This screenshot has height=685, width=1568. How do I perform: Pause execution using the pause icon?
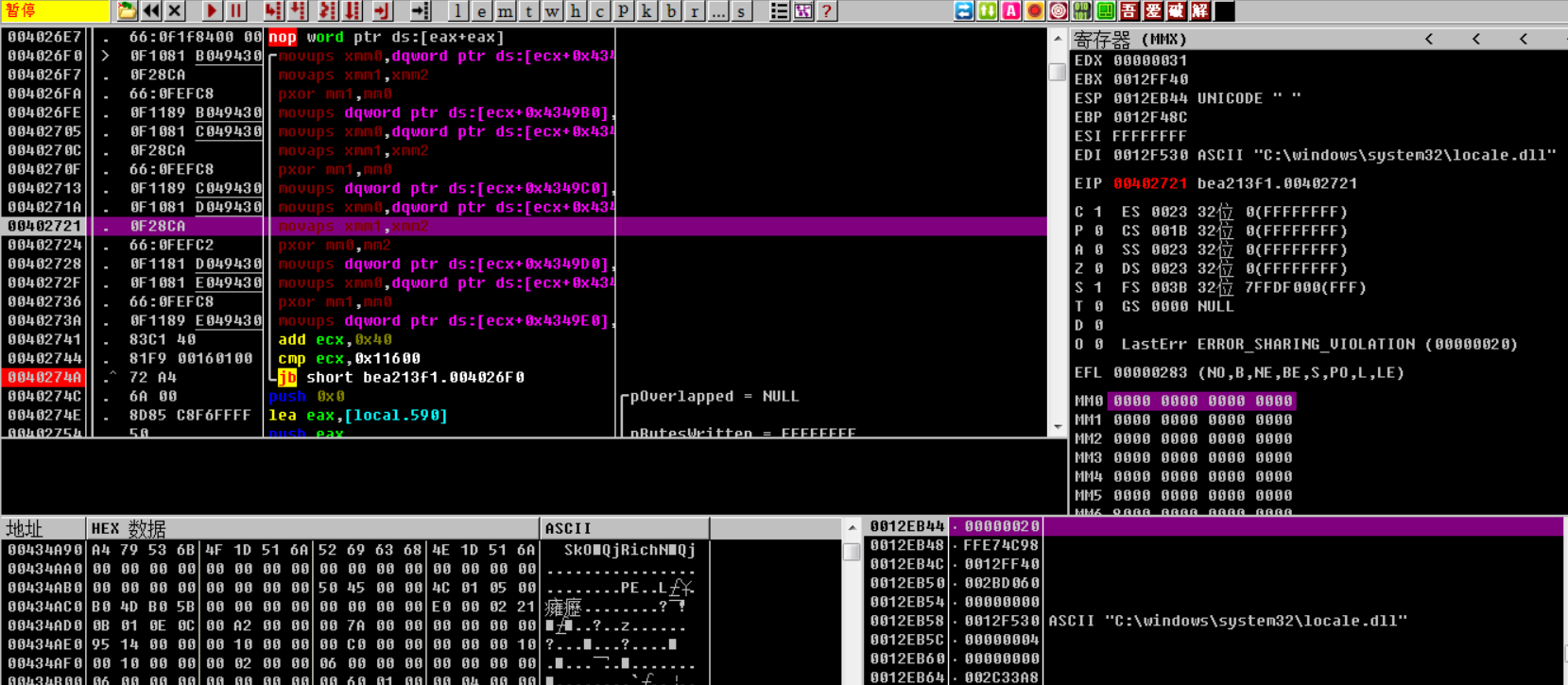coord(235,11)
